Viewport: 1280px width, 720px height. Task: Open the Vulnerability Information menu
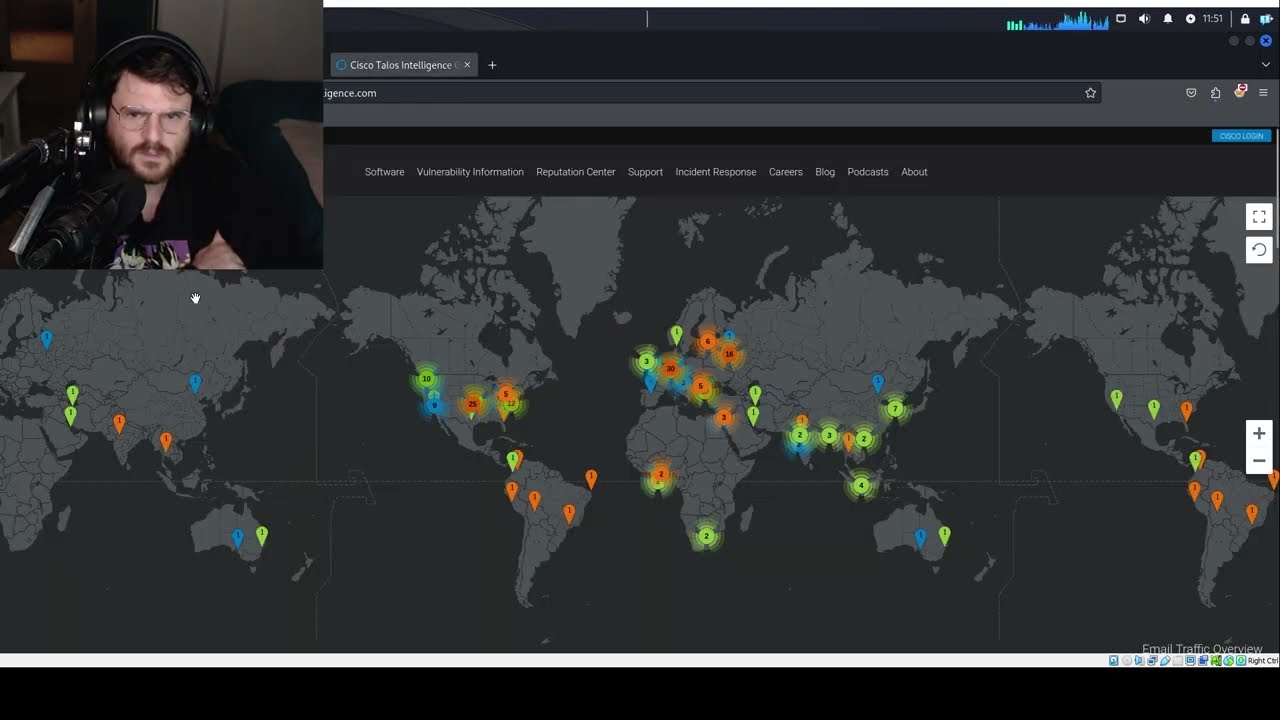coord(470,172)
